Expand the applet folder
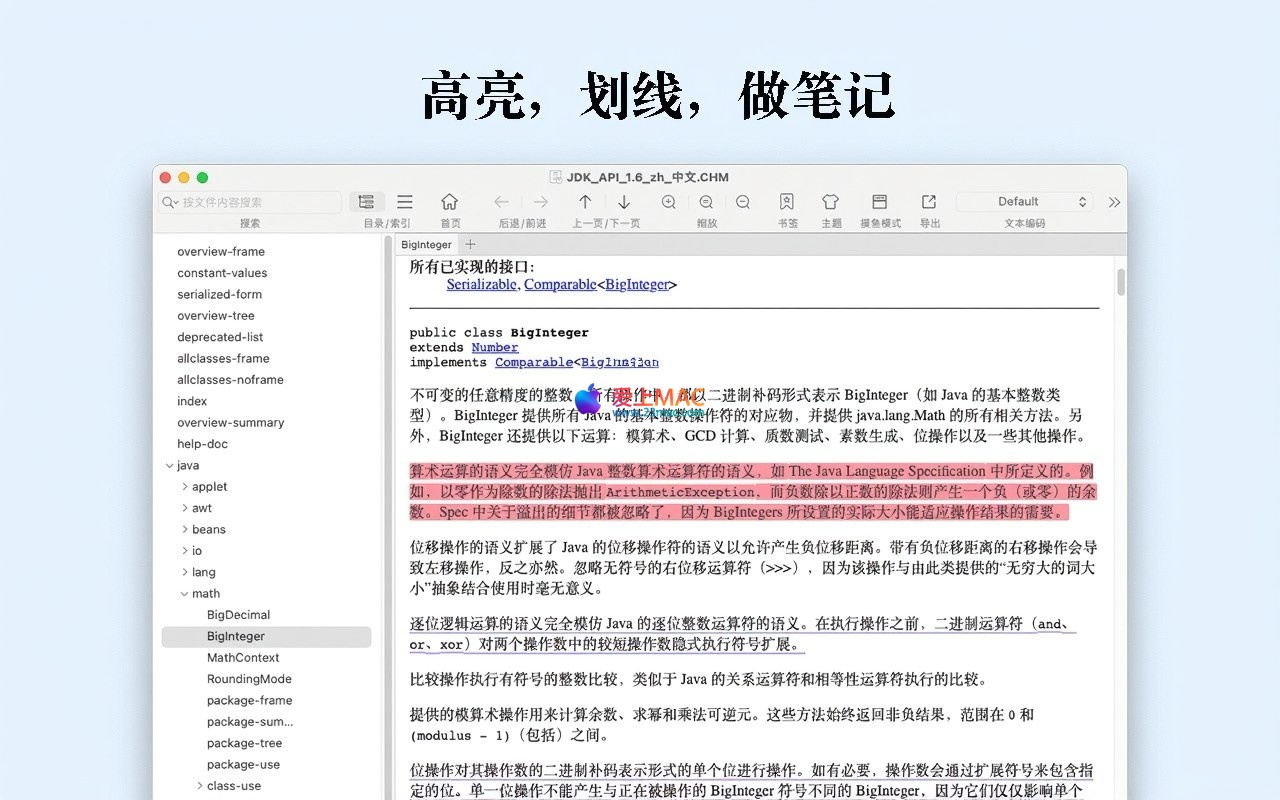Screen dimensions: 1280x800 (185, 487)
